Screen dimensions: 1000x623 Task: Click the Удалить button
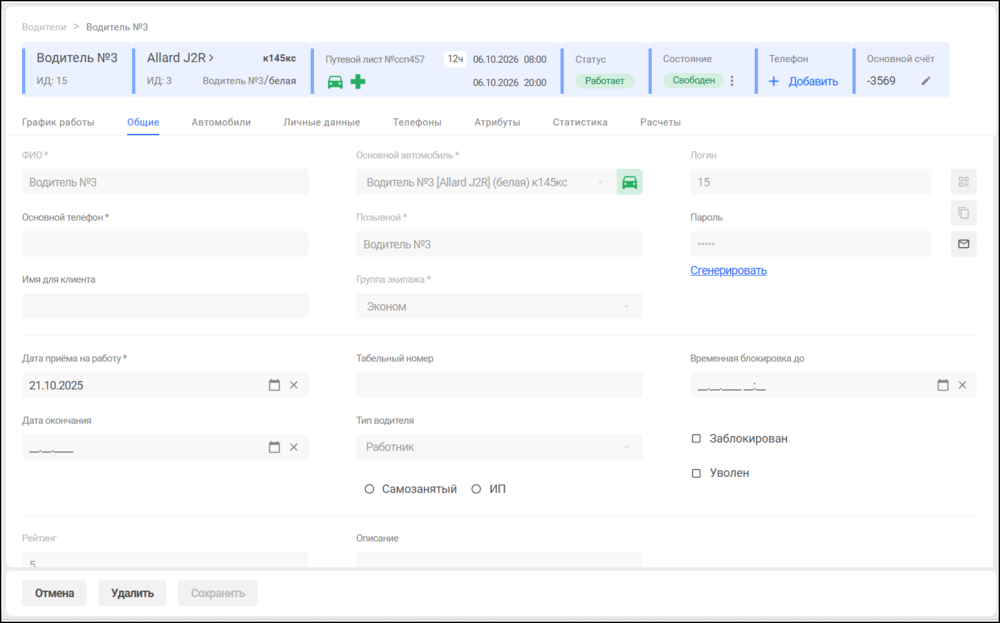(132, 593)
